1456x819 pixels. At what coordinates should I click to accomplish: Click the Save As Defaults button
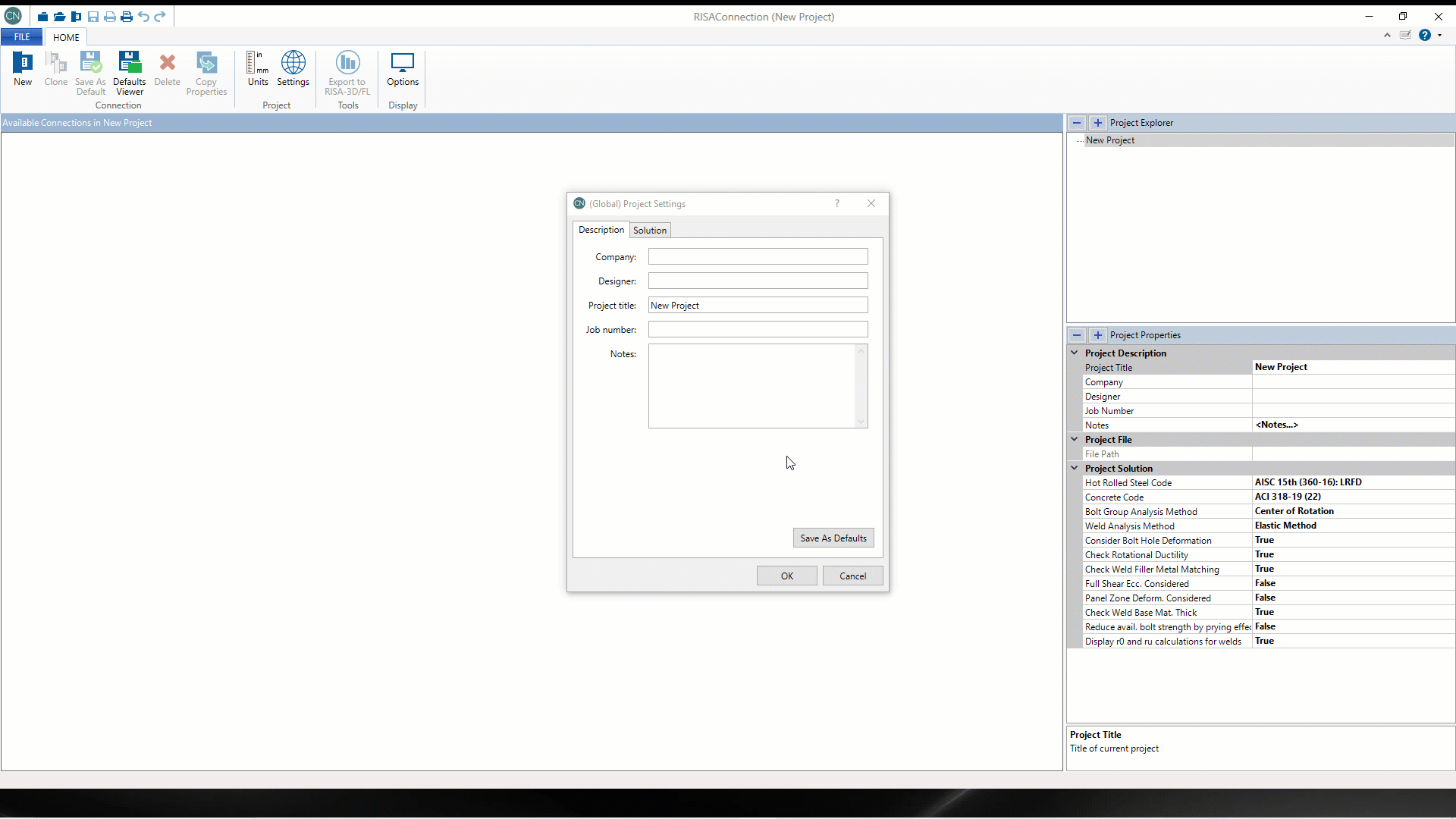(x=833, y=538)
